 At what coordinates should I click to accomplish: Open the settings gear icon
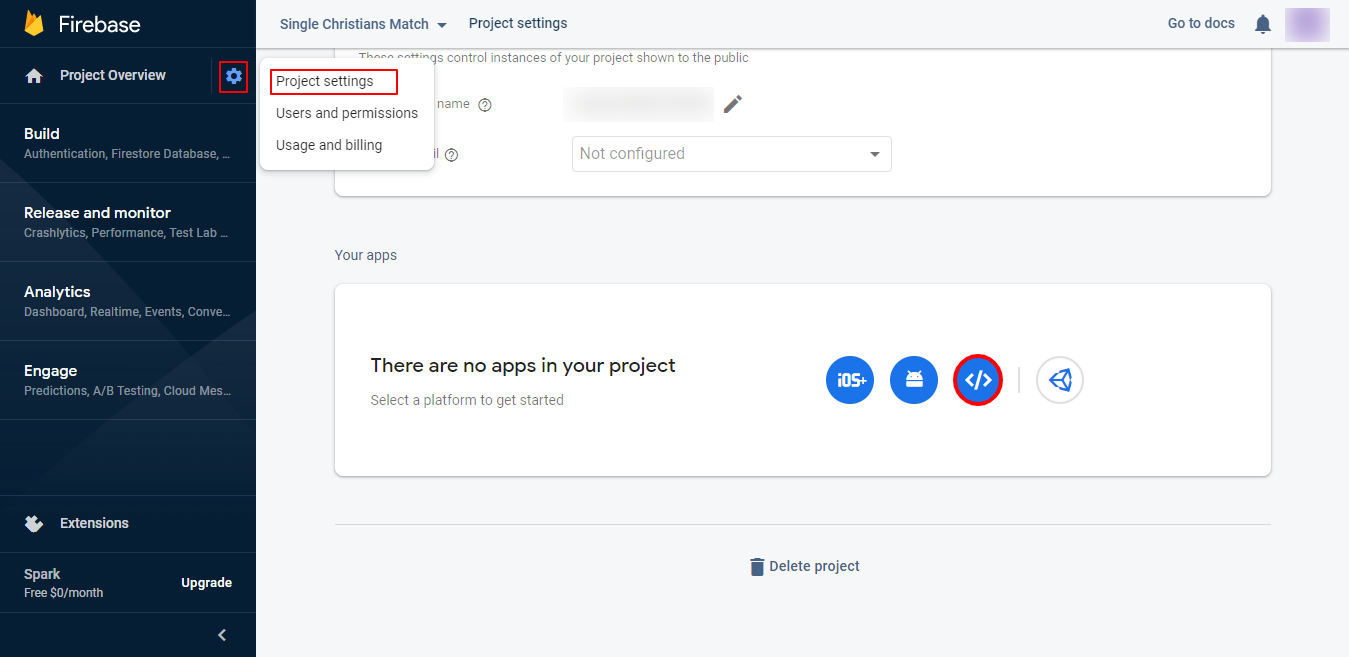pyautogui.click(x=234, y=76)
